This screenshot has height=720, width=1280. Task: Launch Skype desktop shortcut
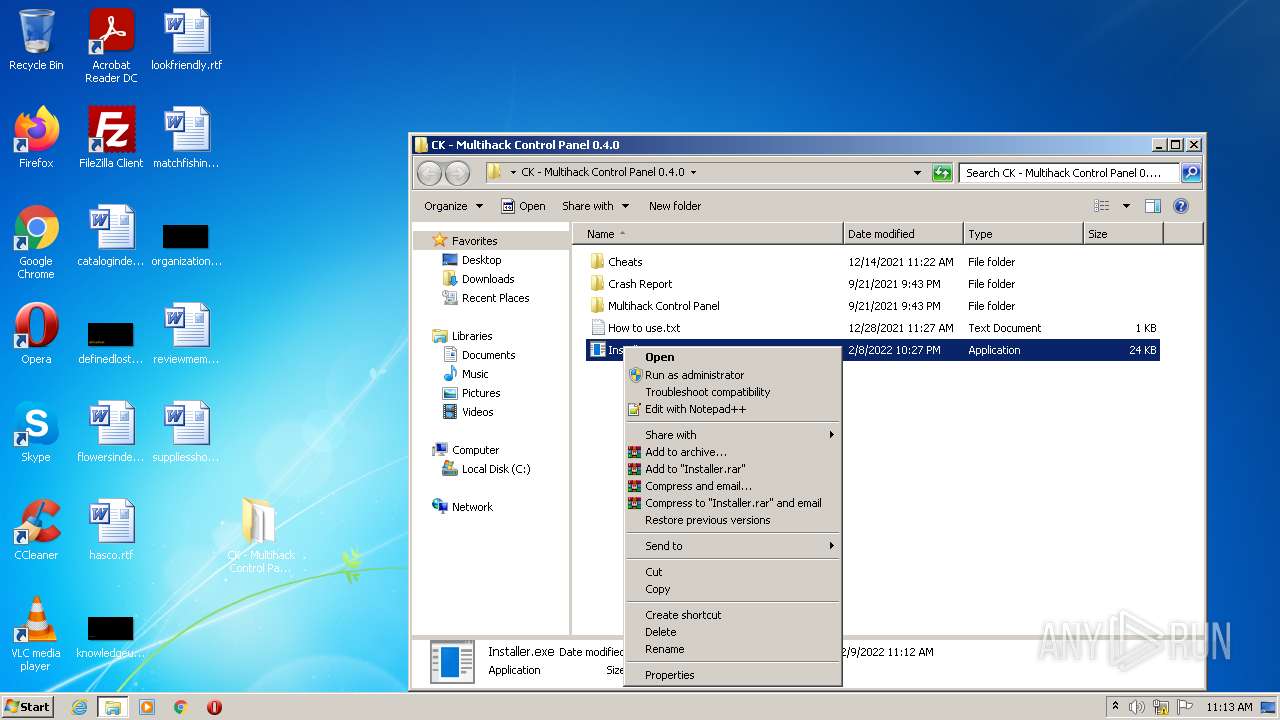pos(36,432)
